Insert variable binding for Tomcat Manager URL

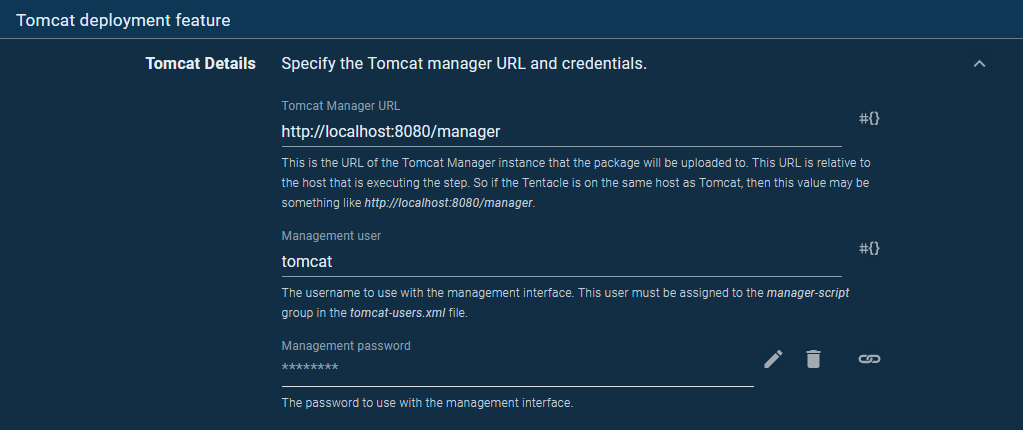(x=869, y=118)
